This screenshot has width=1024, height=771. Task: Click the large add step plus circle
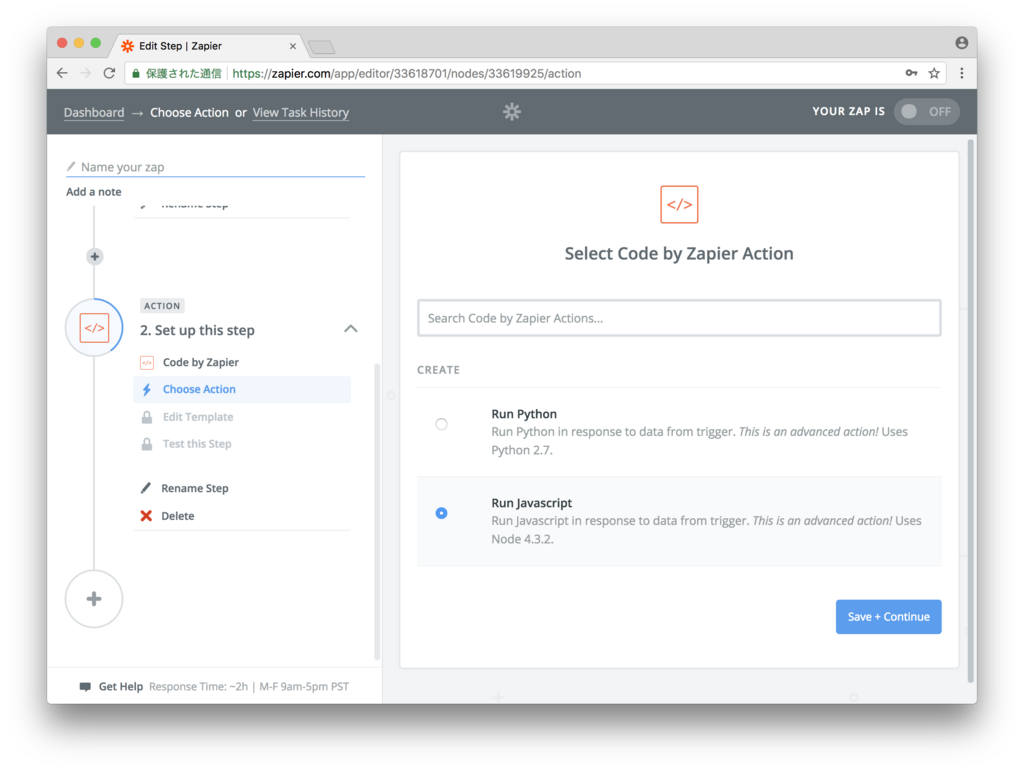pyautogui.click(x=94, y=599)
